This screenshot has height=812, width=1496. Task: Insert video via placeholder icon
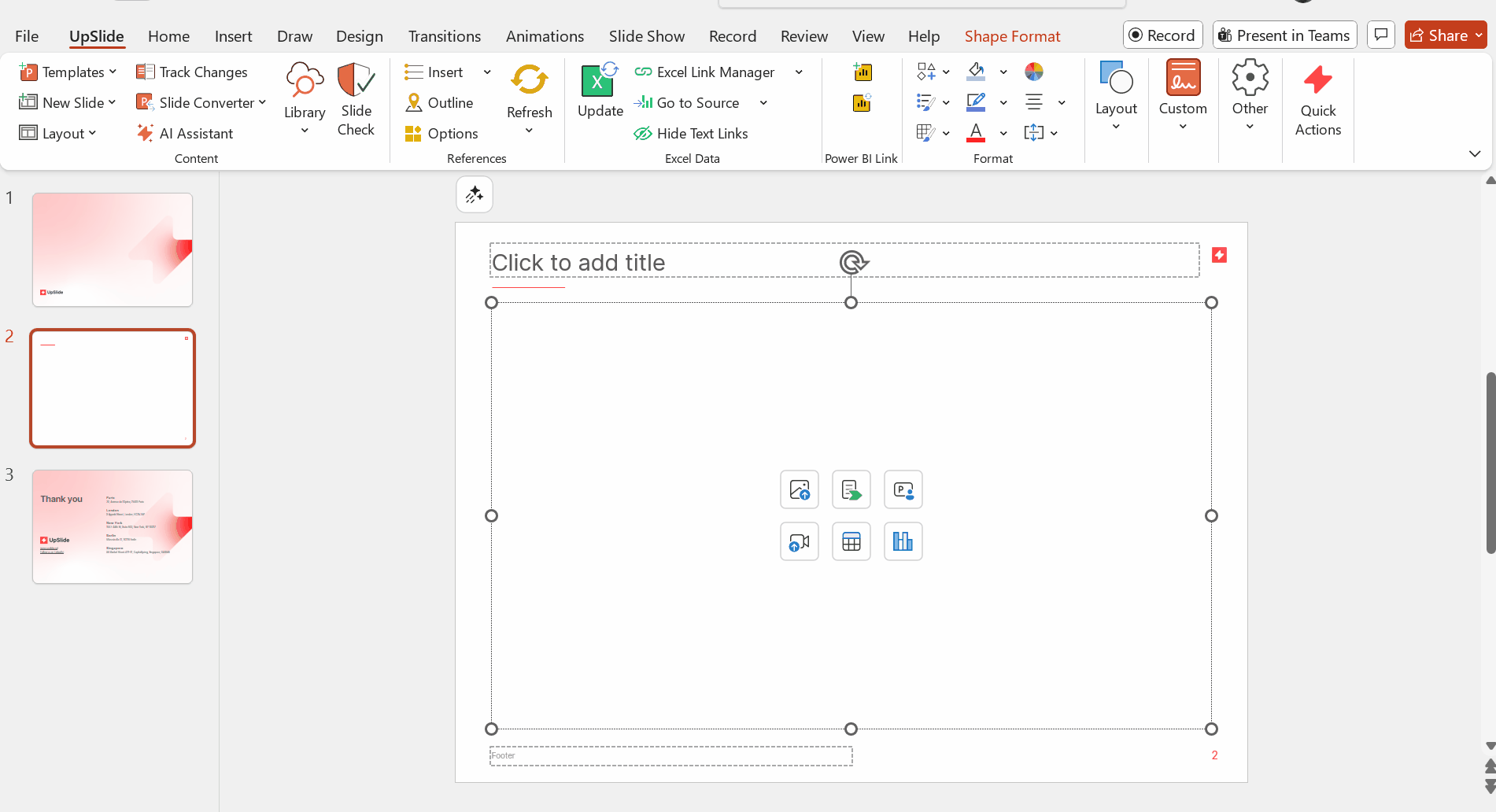tap(800, 542)
